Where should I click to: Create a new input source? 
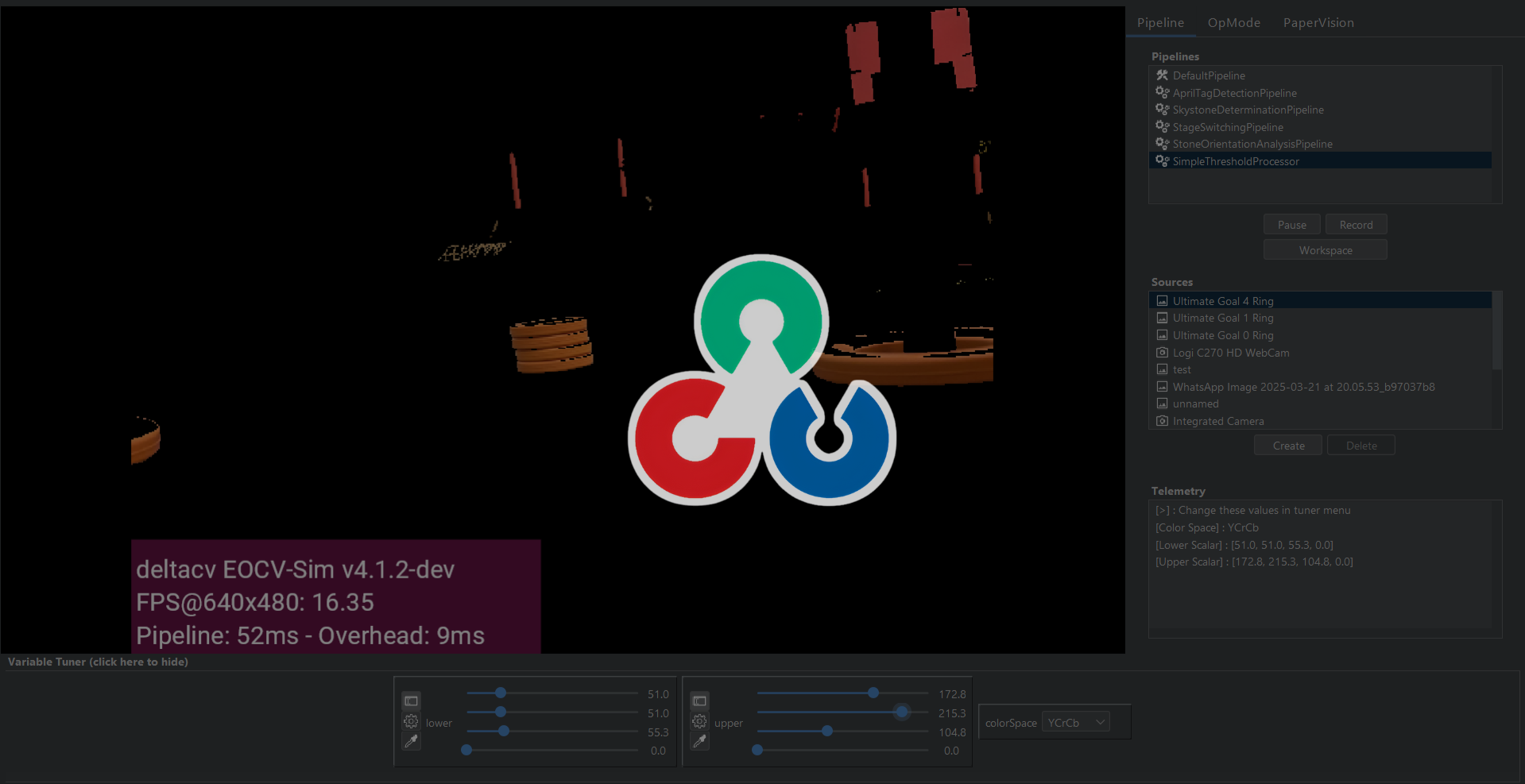pyautogui.click(x=1288, y=446)
